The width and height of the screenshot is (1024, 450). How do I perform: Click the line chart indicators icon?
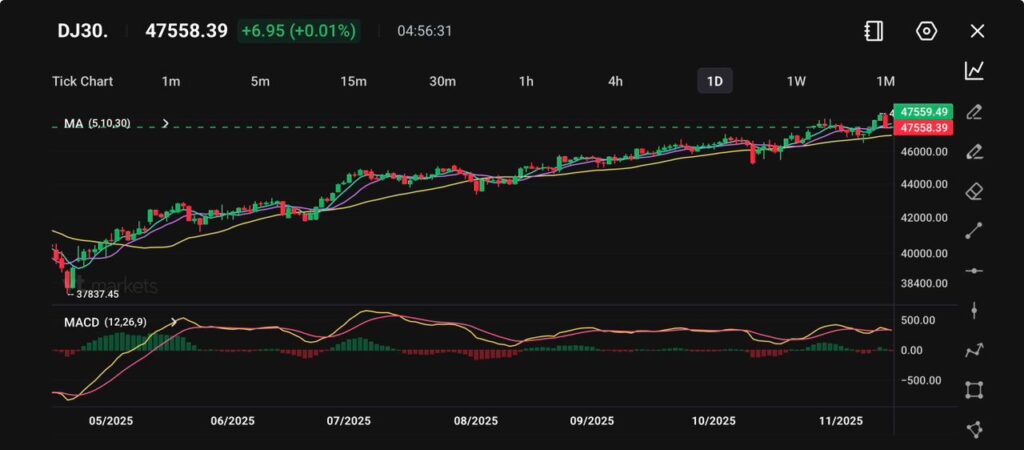(974, 70)
